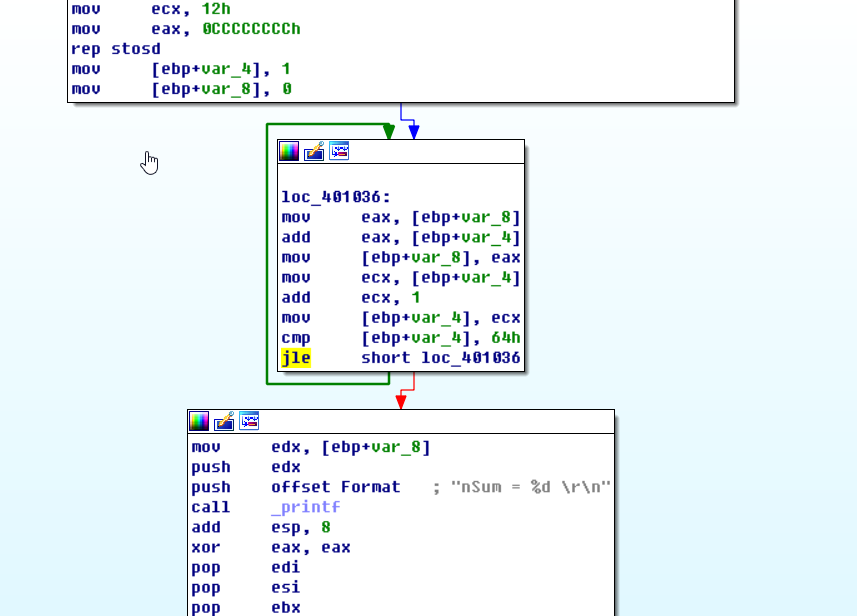This screenshot has height=616, width=857.
Task: Click the offset Format operand
Action: pos(335,487)
